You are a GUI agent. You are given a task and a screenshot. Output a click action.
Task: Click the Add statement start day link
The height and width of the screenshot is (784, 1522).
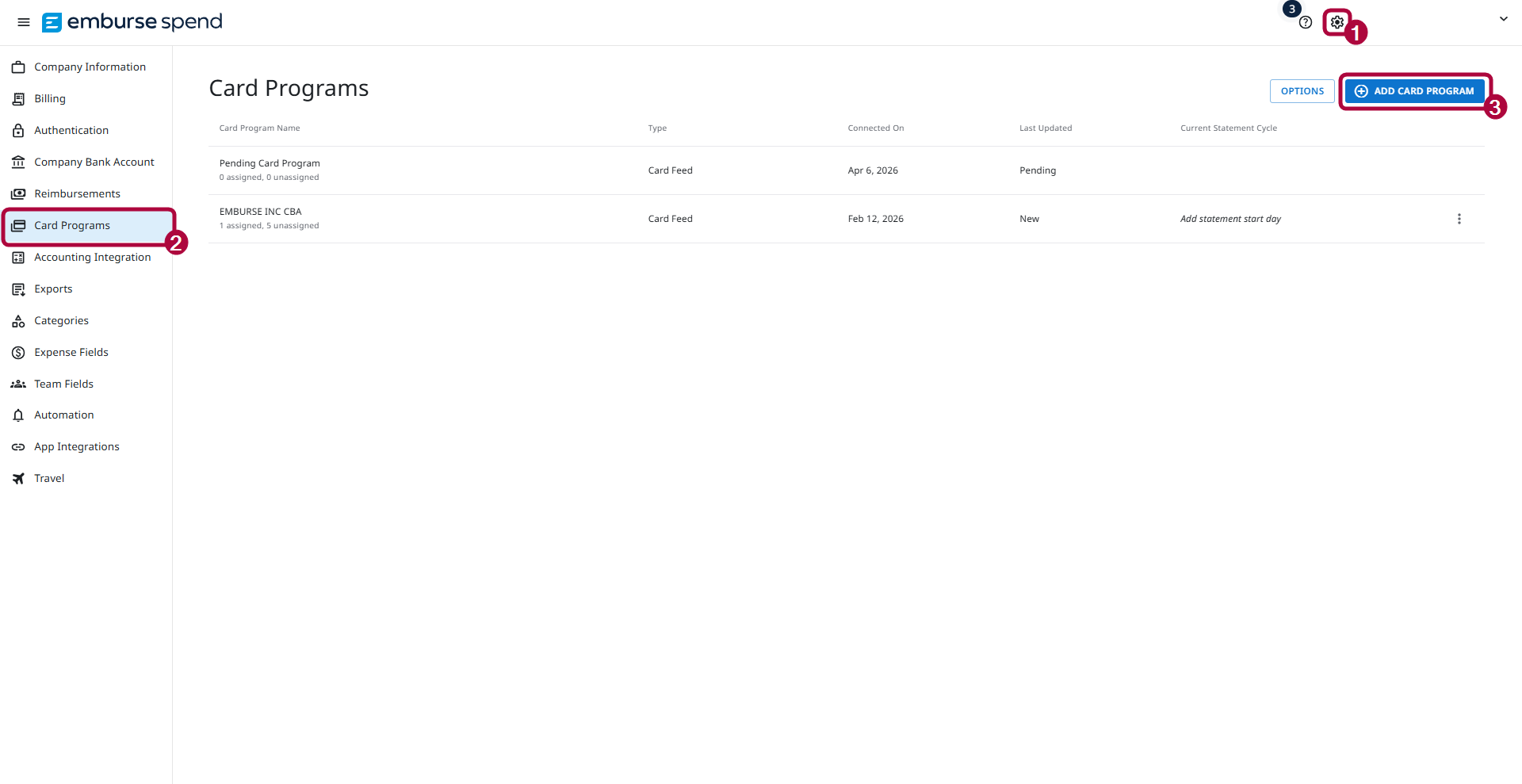pos(1230,218)
